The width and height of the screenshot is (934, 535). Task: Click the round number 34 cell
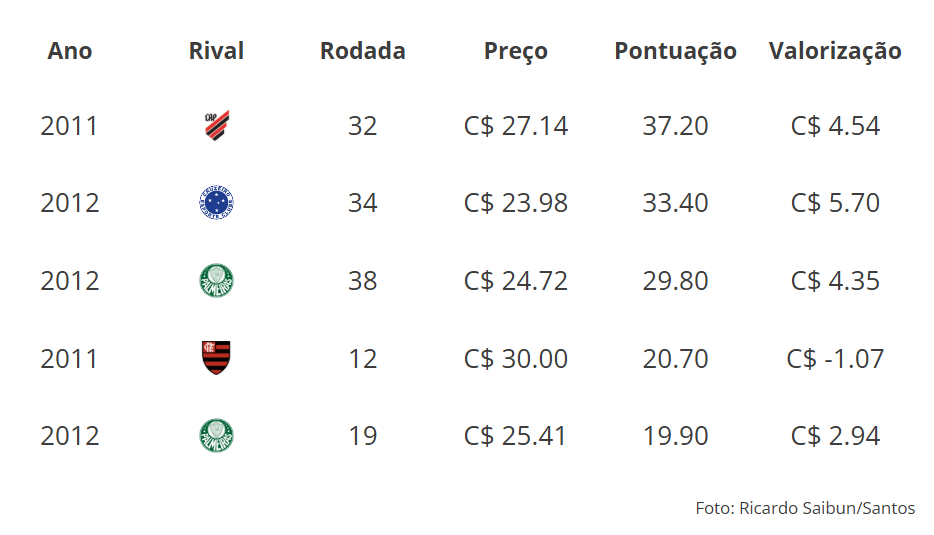pyautogui.click(x=363, y=203)
